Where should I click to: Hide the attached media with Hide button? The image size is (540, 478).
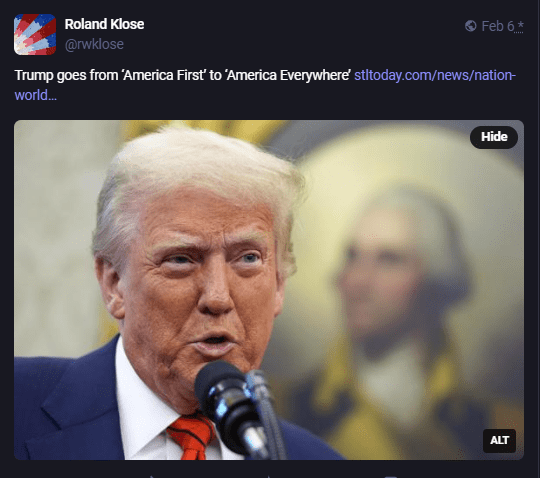click(x=494, y=137)
